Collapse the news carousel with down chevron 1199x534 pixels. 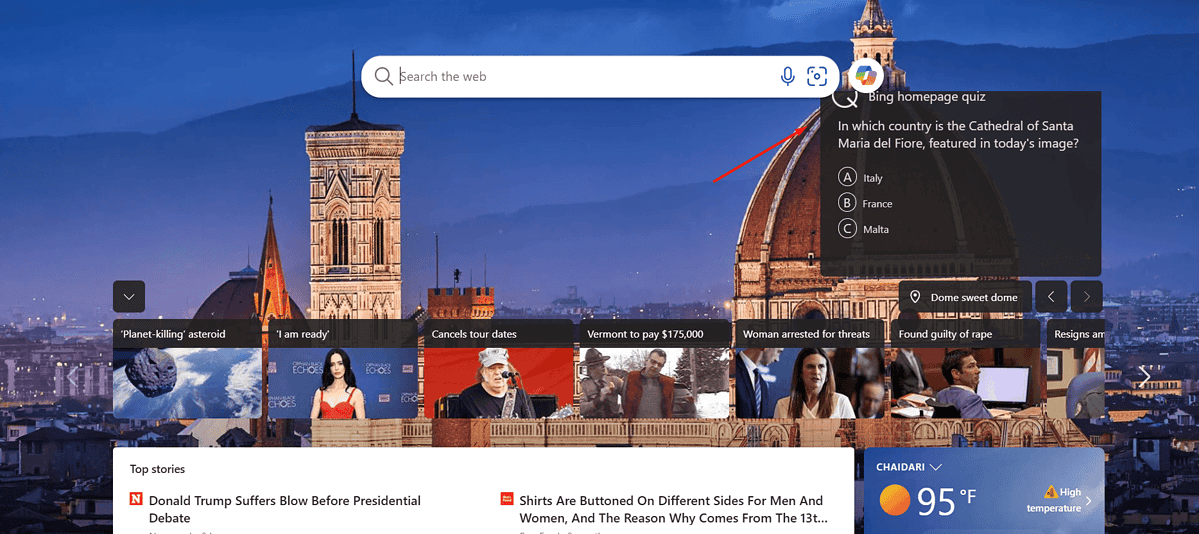(128, 296)
